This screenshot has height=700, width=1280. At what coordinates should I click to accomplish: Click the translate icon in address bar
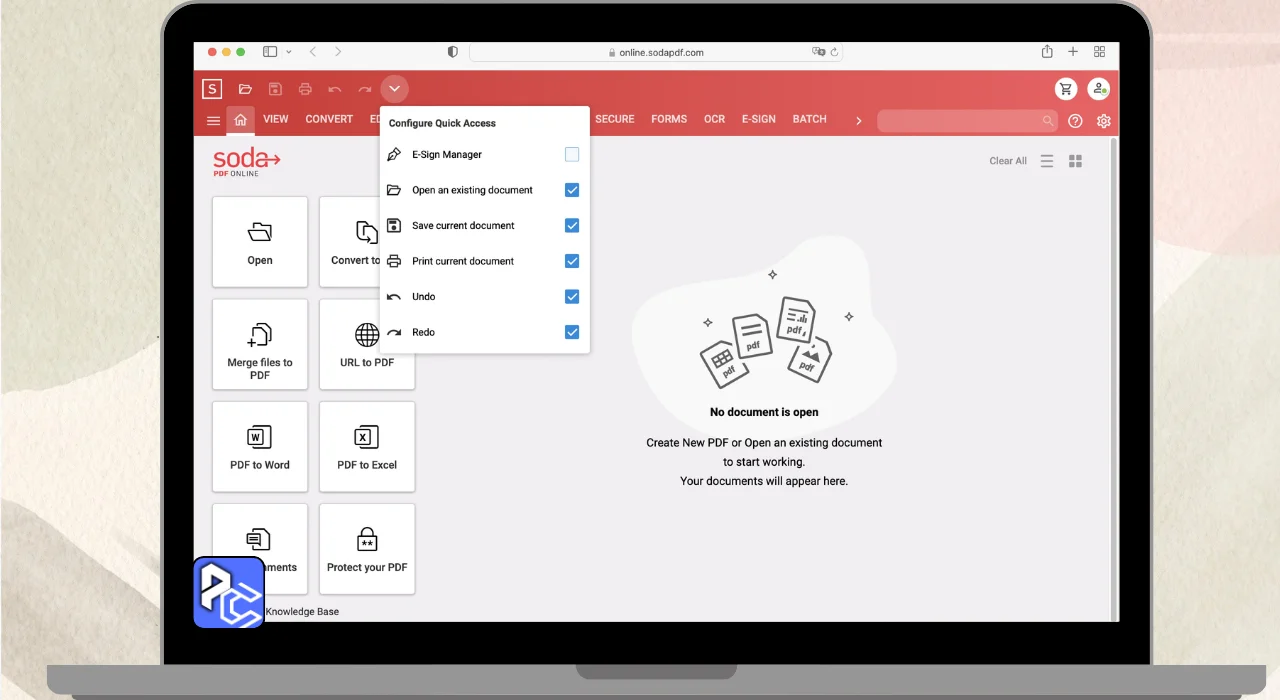click(x=818, y=52)
